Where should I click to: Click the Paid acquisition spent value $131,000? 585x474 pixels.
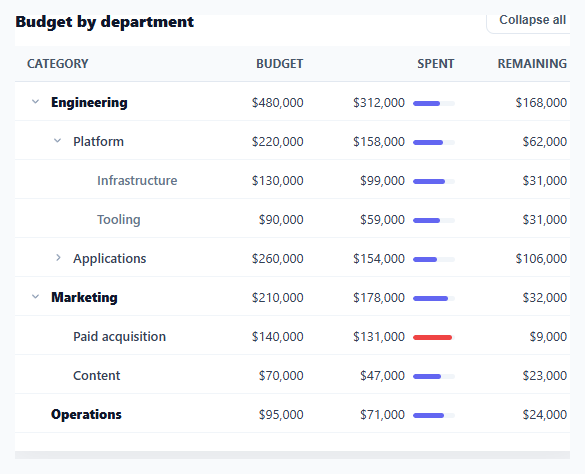tap(379, 337)
